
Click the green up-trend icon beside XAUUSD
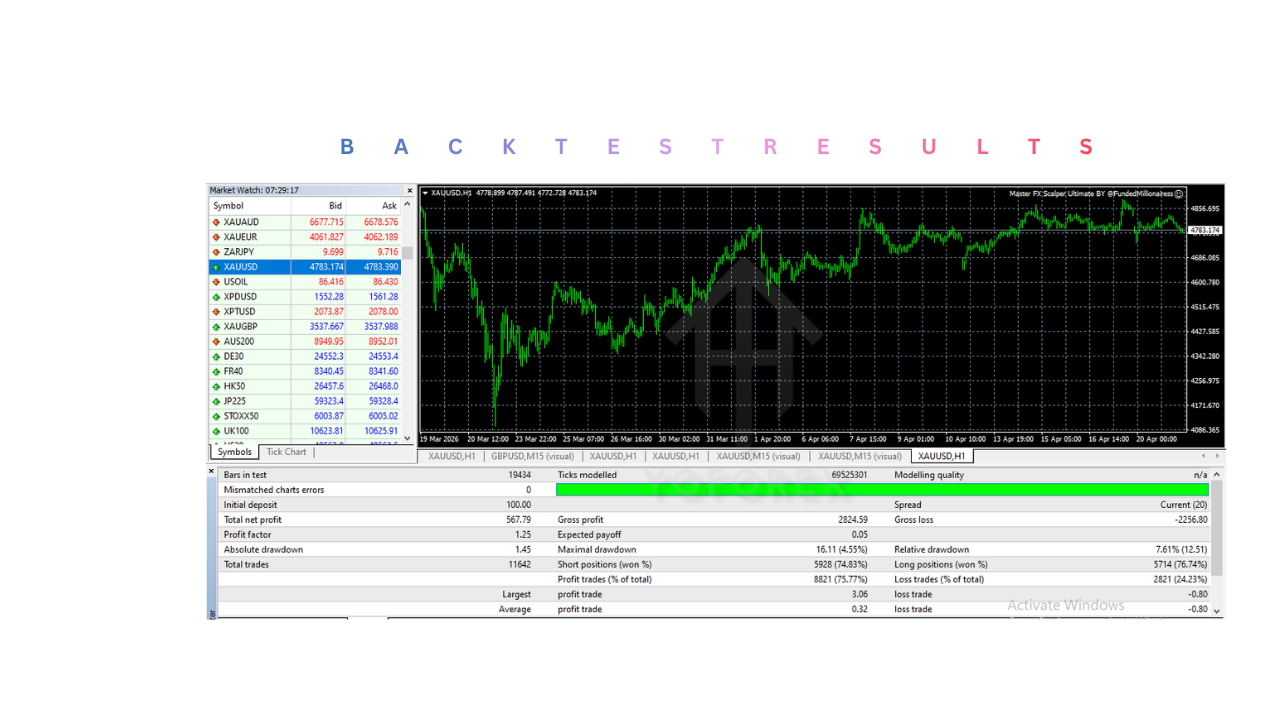point(214,266)
